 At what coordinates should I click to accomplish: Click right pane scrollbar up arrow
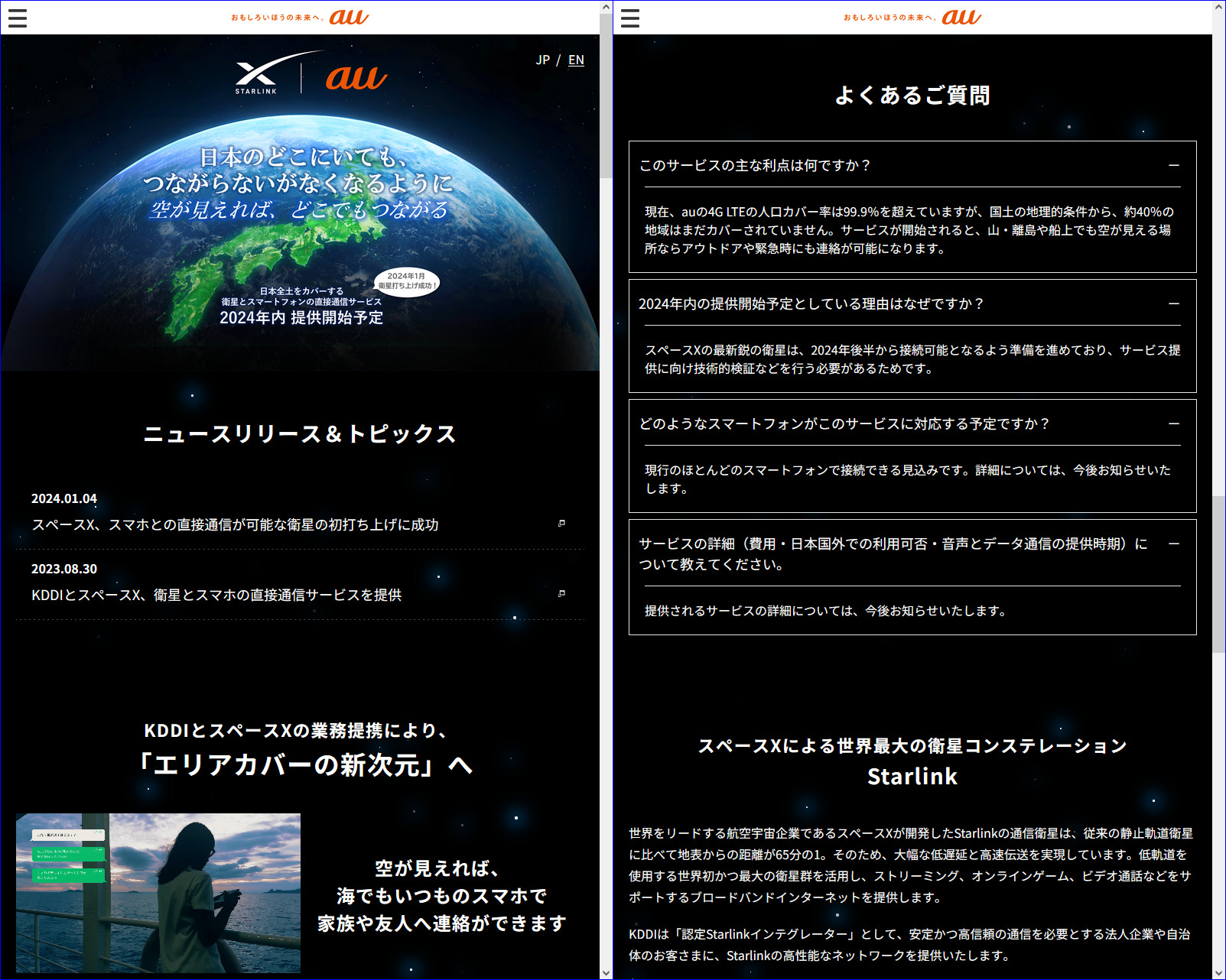click(x=1219, y=7)
